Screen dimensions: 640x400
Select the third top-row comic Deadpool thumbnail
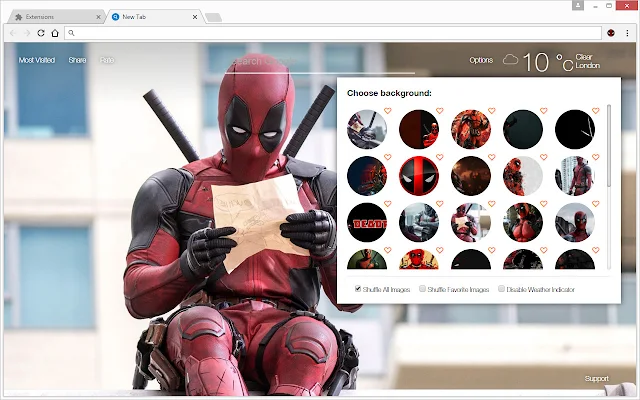pyautogui.click(x=471, y=129)
